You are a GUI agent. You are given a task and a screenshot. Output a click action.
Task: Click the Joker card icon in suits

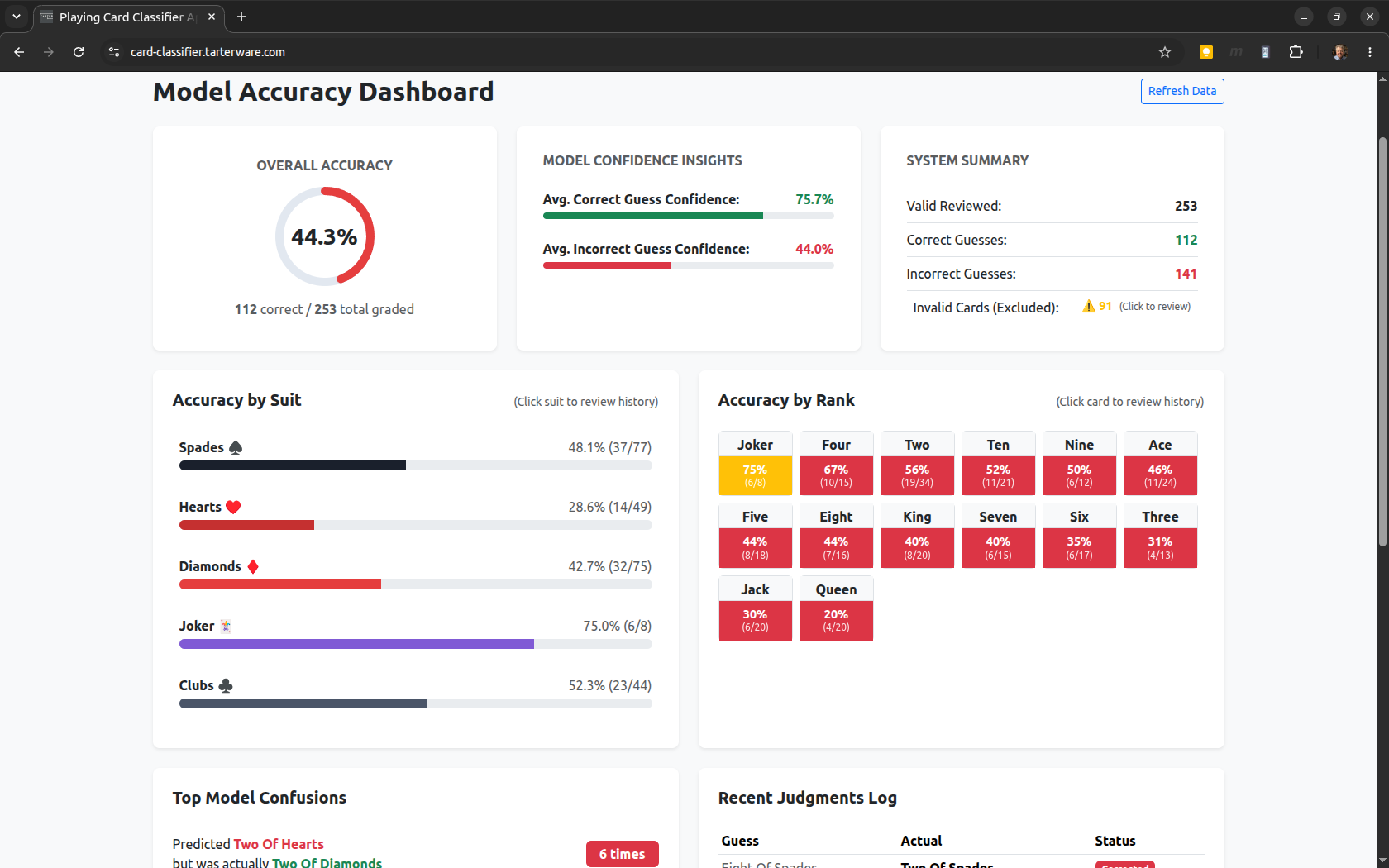(226, 626)
